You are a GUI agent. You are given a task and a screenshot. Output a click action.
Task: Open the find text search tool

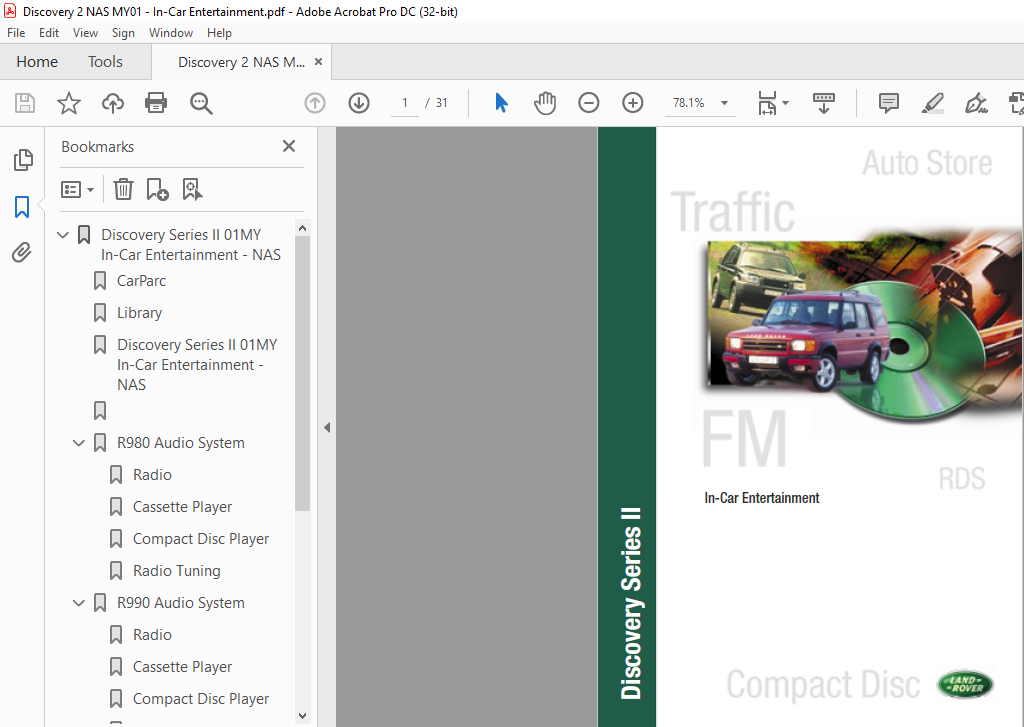coord(201,103)
